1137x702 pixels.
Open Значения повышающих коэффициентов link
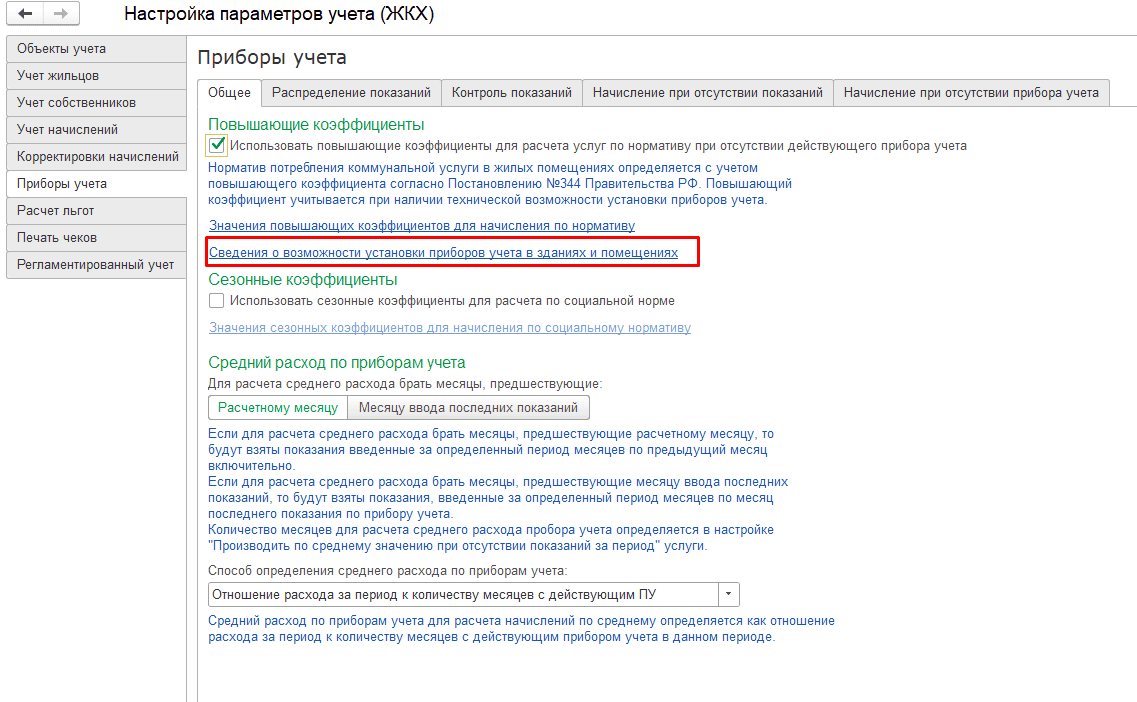[422, 226]
